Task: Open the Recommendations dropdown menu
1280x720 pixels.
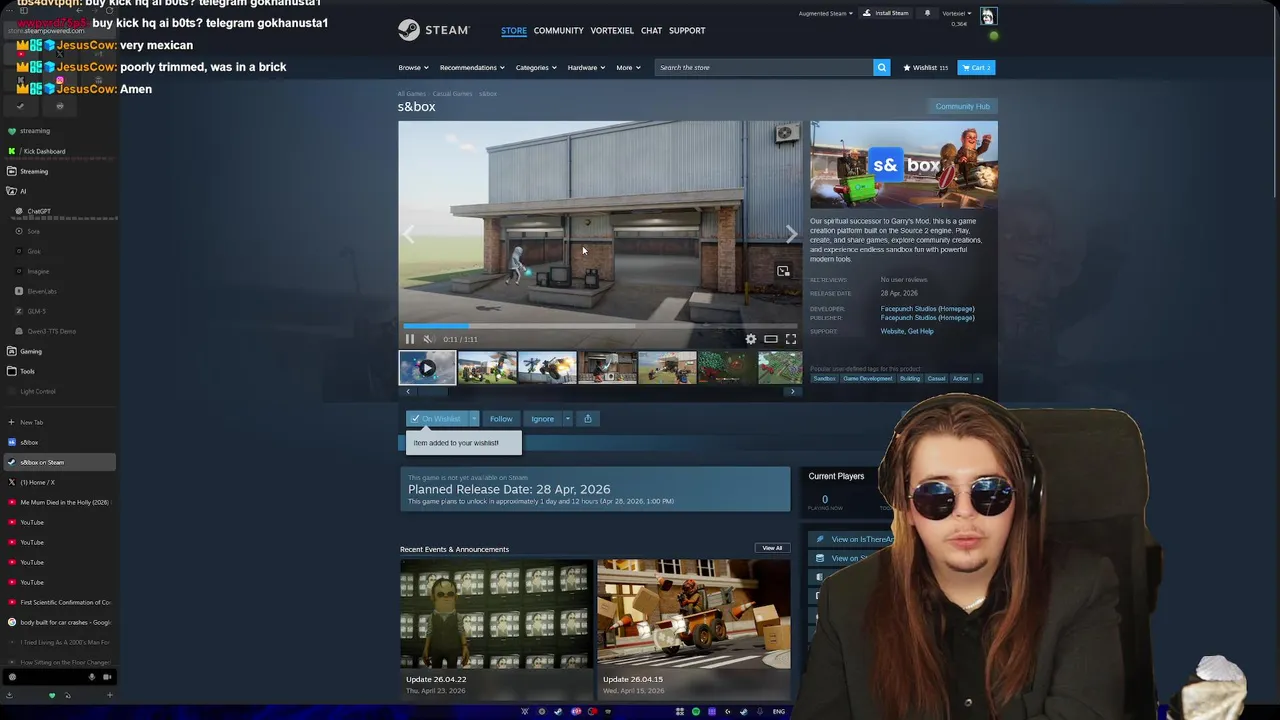Action: (x=472, y=67)
